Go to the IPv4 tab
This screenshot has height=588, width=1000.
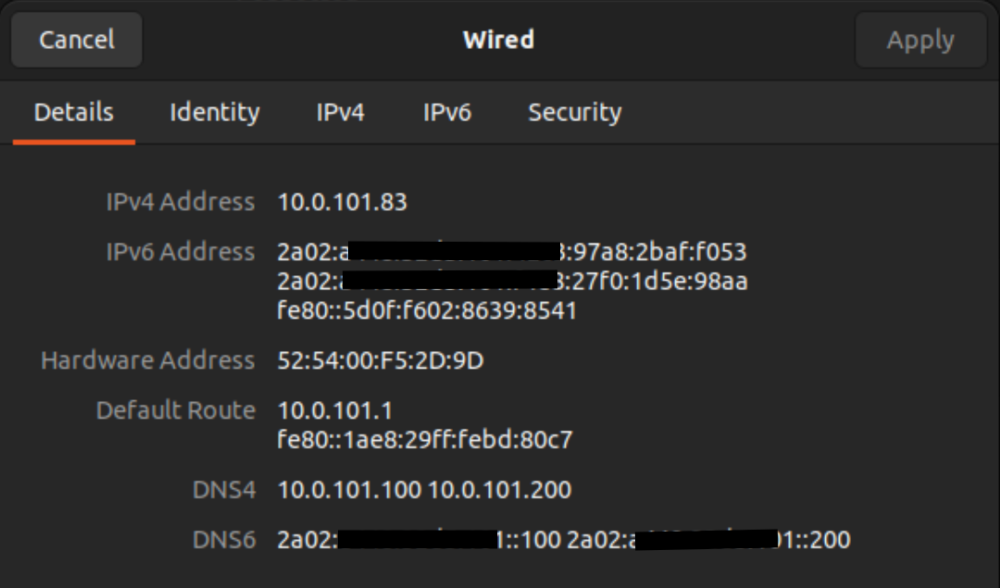(341, 112)
